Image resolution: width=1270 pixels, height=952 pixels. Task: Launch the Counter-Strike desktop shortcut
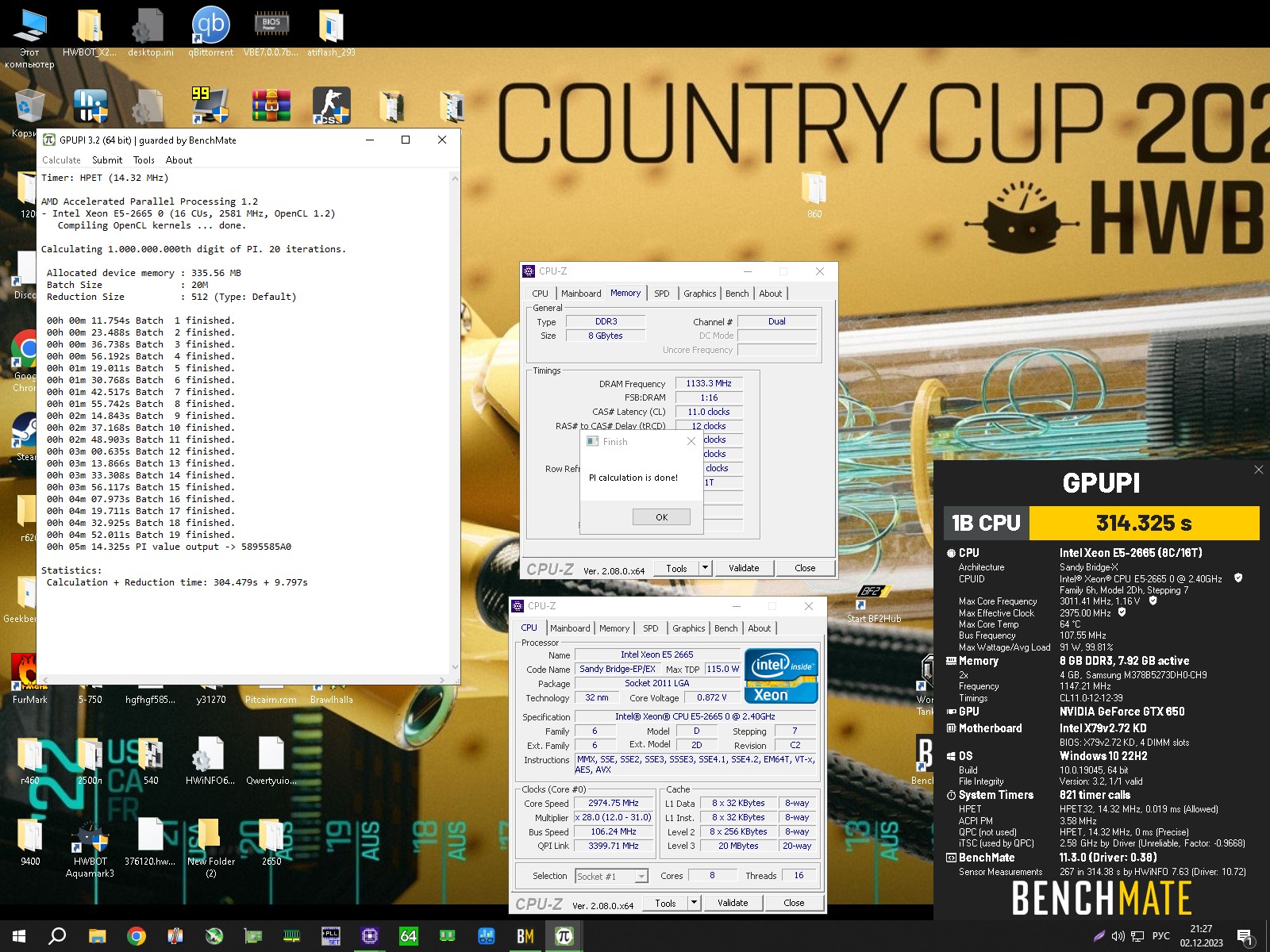point(331,105)
